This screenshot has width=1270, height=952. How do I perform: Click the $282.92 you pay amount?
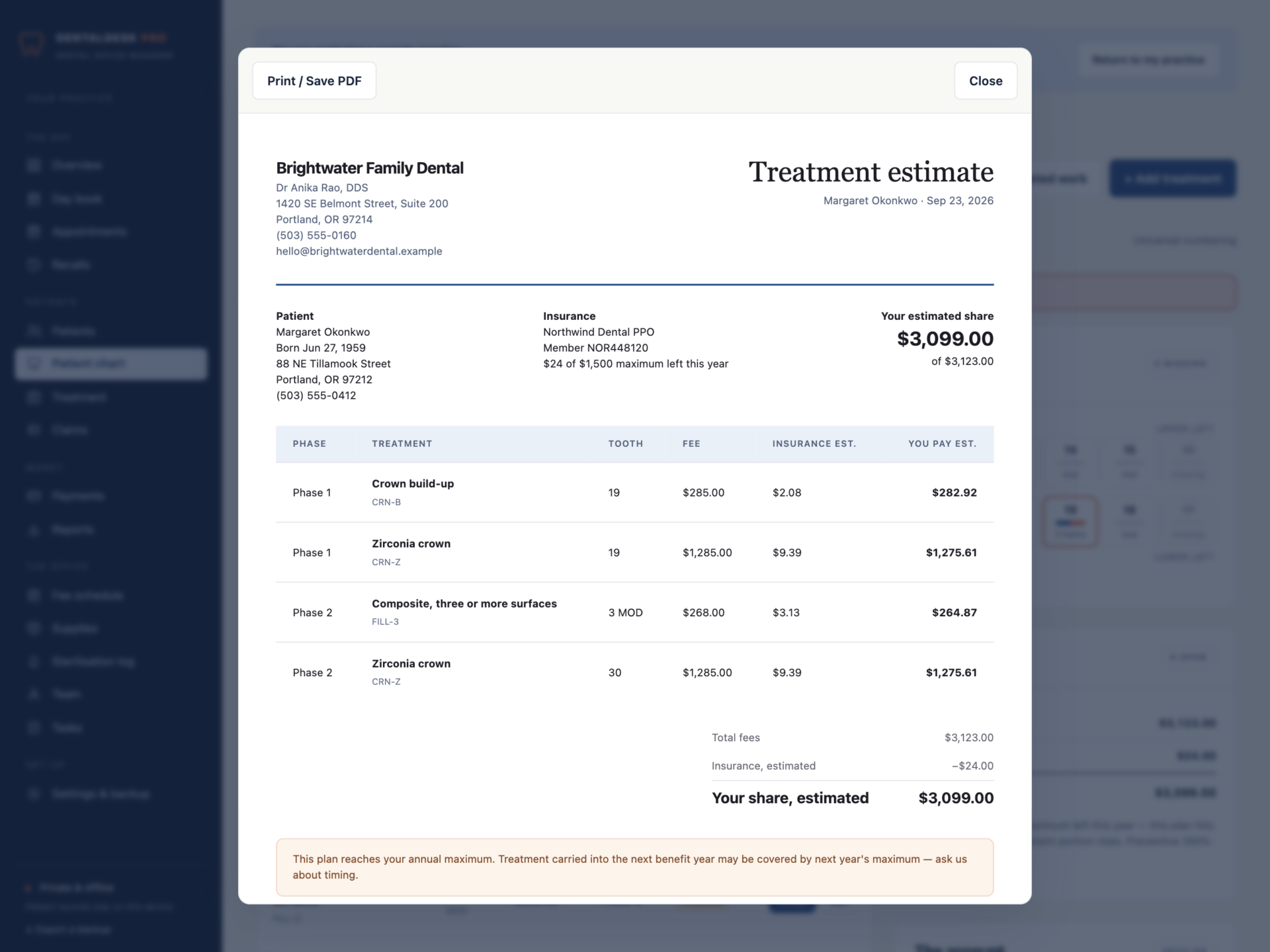pos(954,493)
